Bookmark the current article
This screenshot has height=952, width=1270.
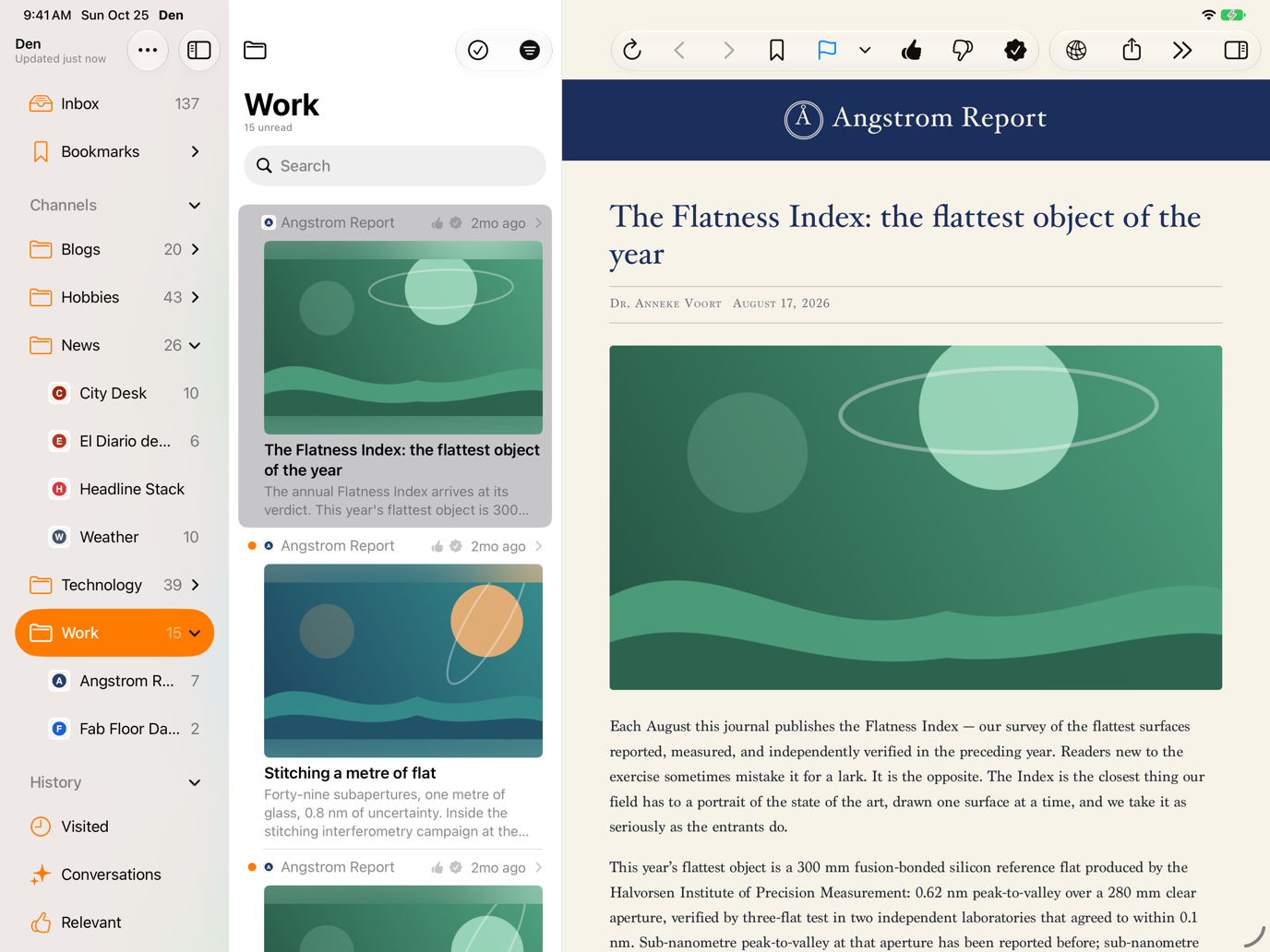tap(776, 50)
